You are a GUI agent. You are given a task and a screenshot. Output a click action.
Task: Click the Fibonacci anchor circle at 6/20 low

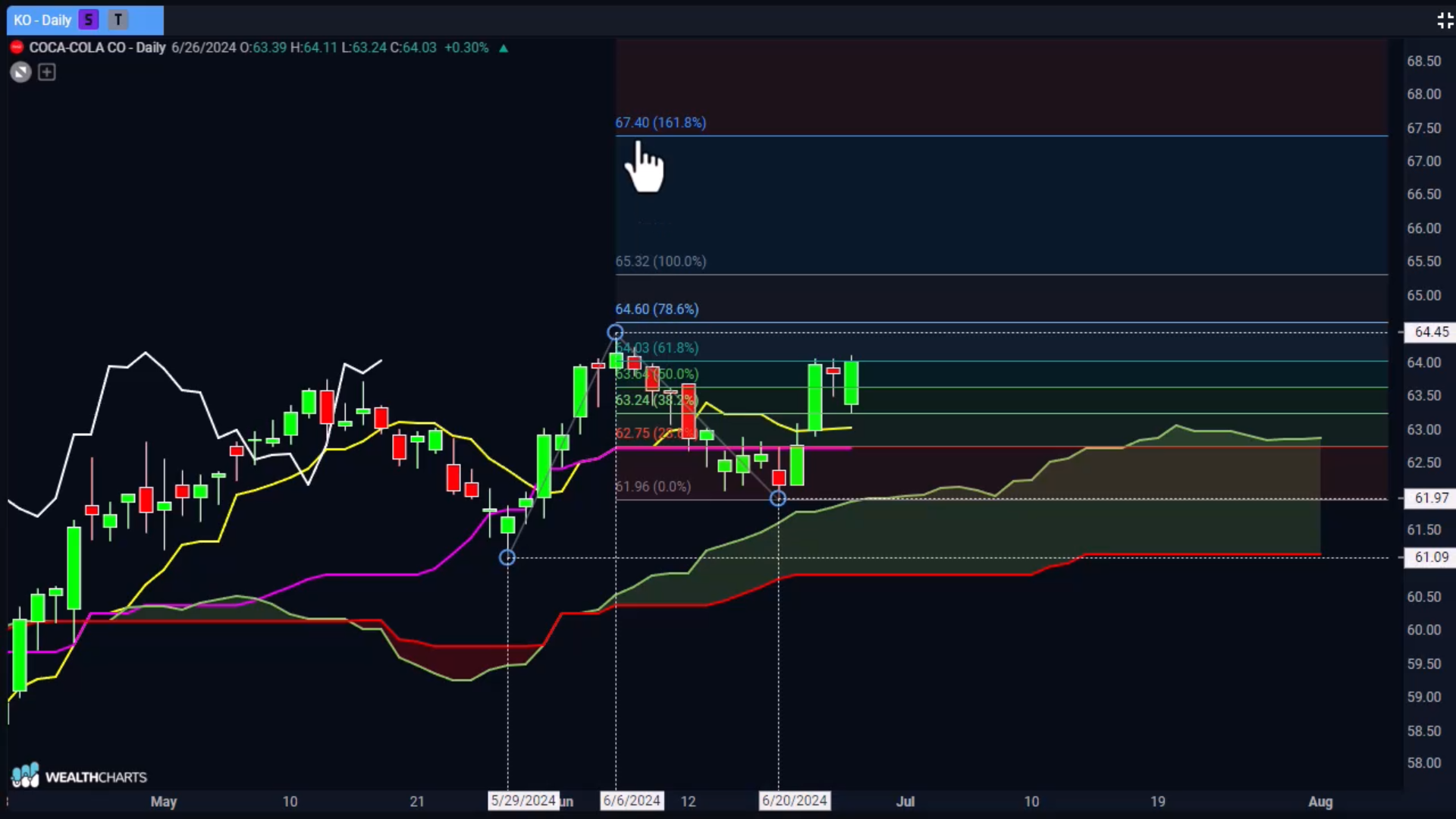pos(778,498)
